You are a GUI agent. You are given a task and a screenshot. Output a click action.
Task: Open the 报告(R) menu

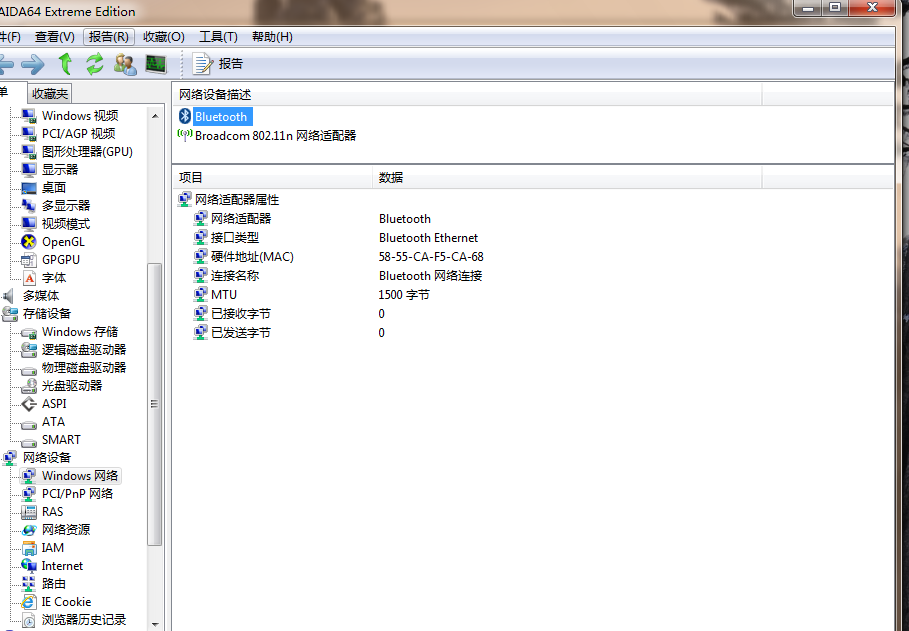coord(108,37)
